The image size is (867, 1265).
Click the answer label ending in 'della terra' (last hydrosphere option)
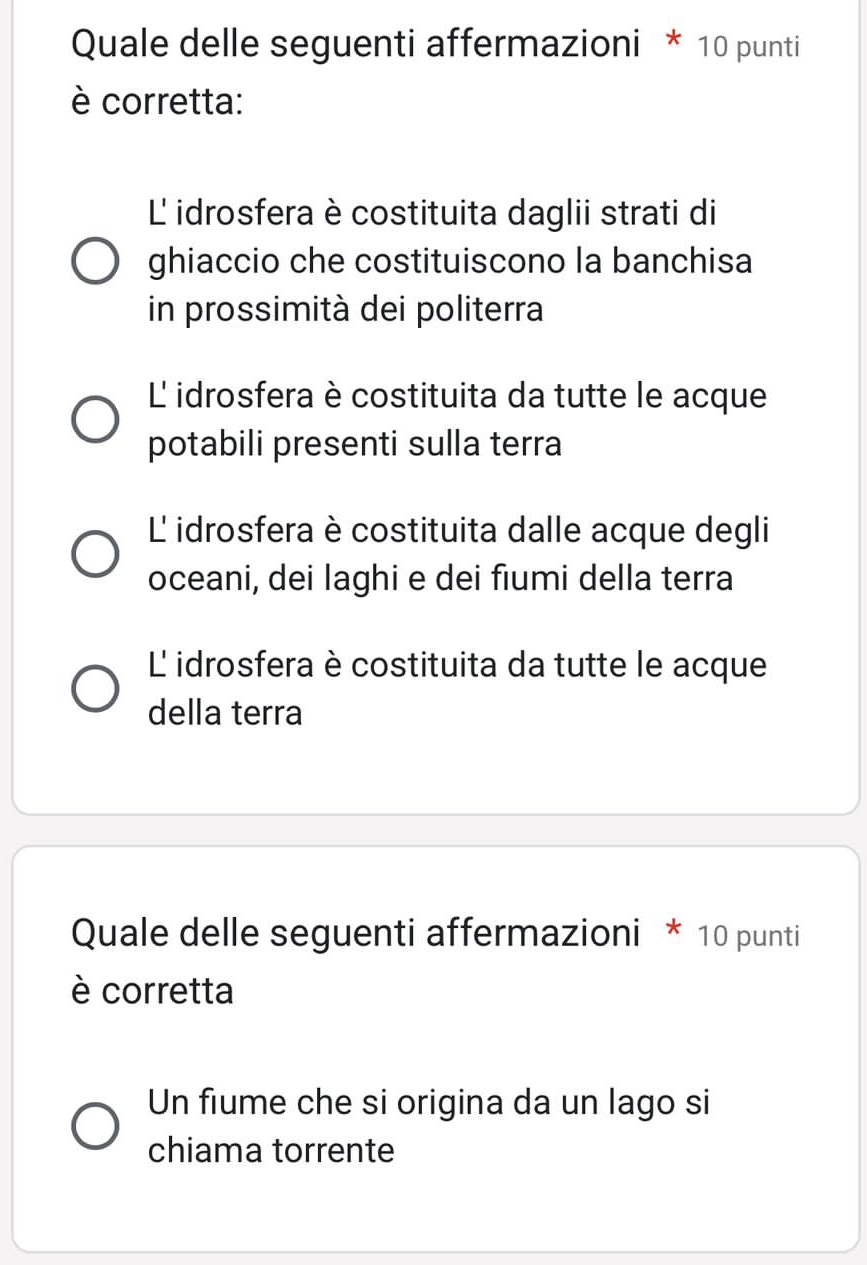coord(456,689)
